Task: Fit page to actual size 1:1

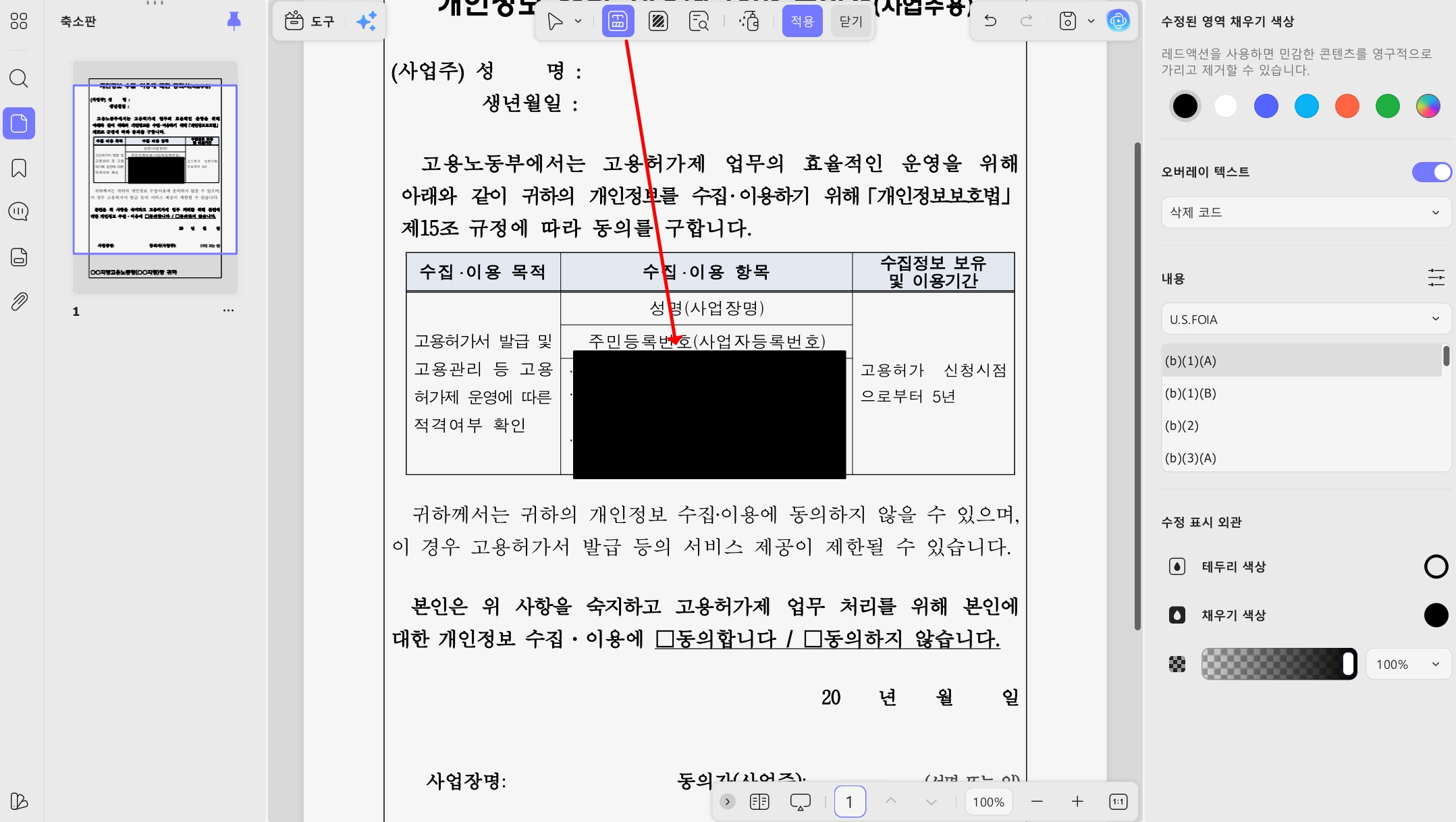Action: click(1118, 802)
